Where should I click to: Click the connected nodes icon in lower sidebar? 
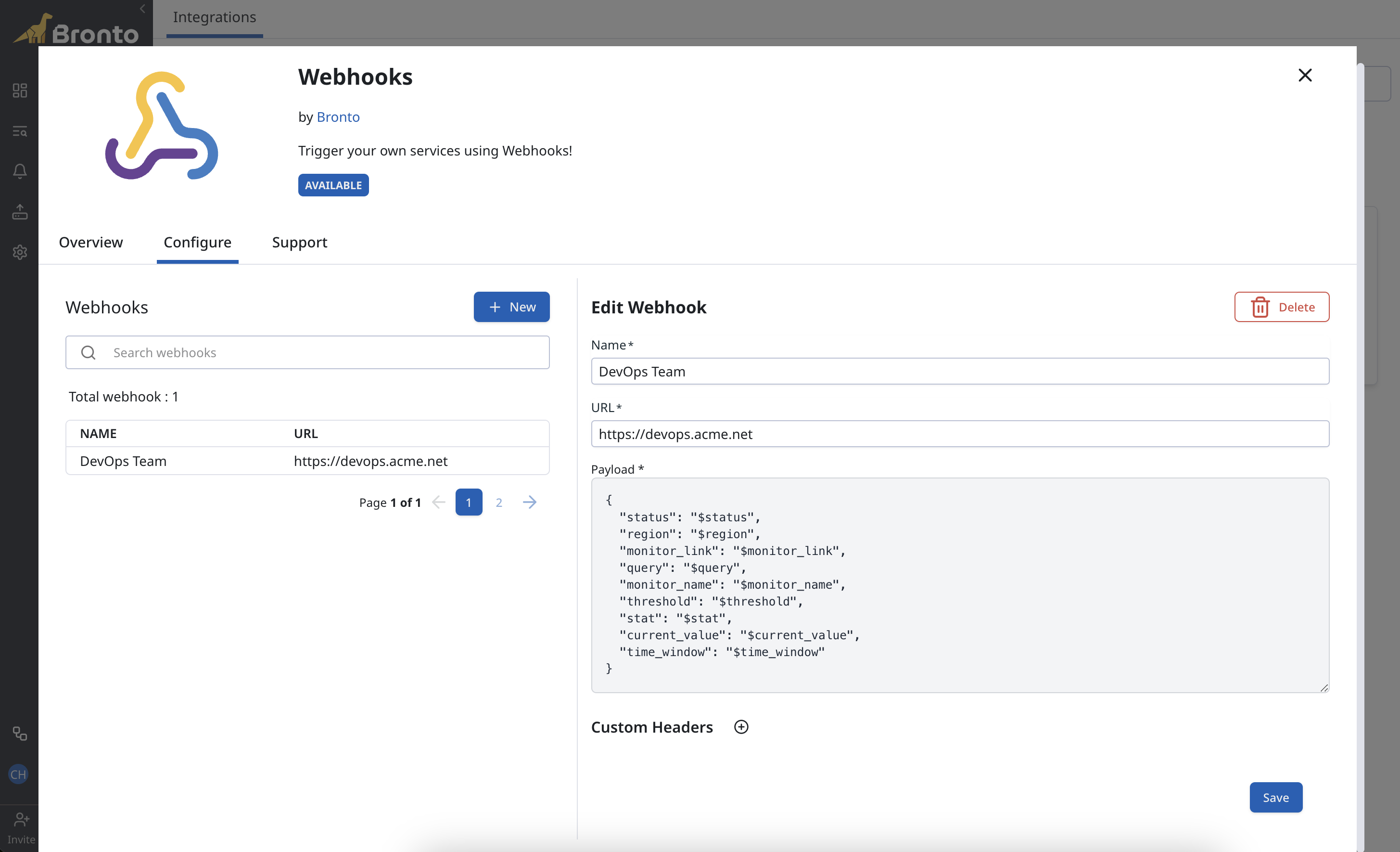tap(20, 734)
